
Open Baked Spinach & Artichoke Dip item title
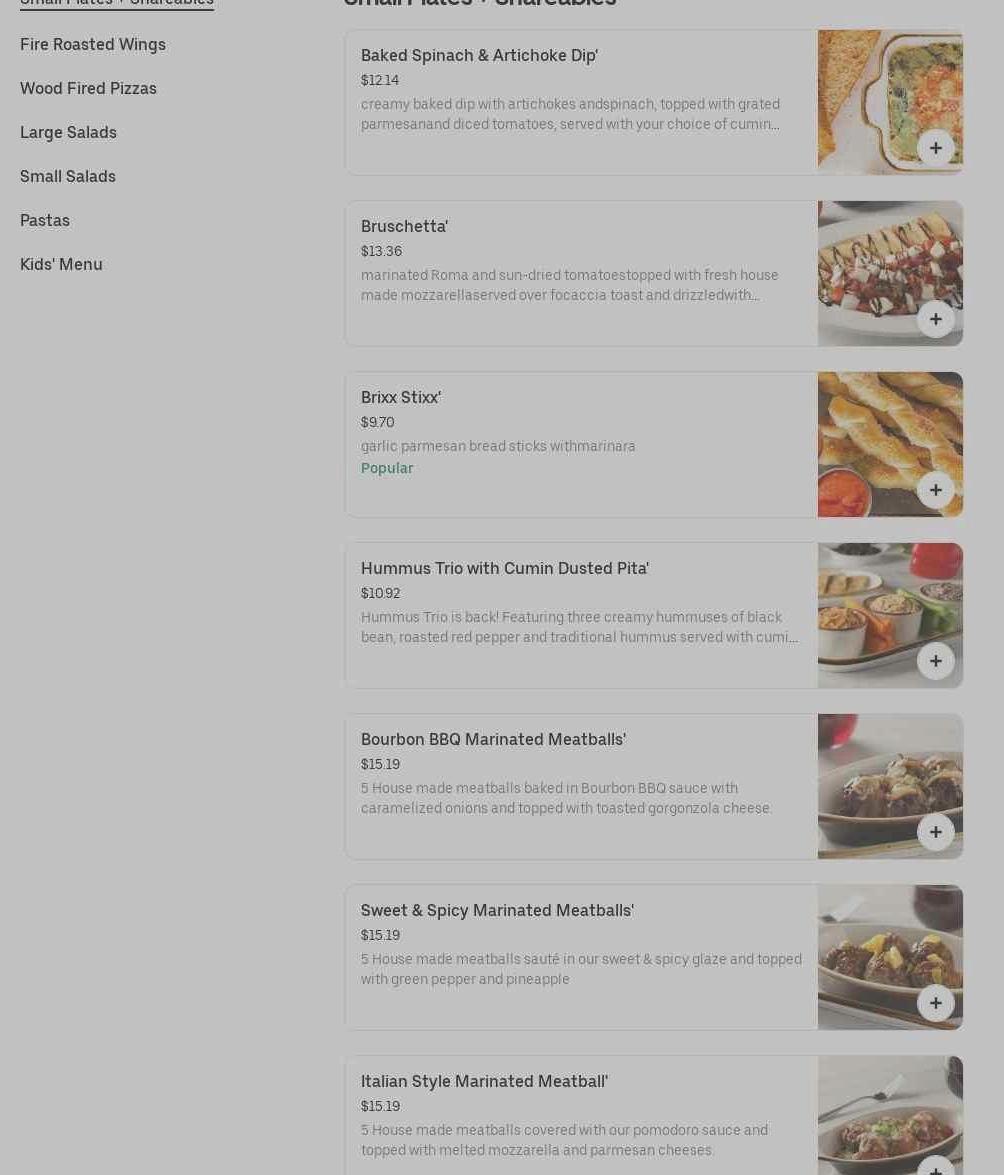pos(479,55)
